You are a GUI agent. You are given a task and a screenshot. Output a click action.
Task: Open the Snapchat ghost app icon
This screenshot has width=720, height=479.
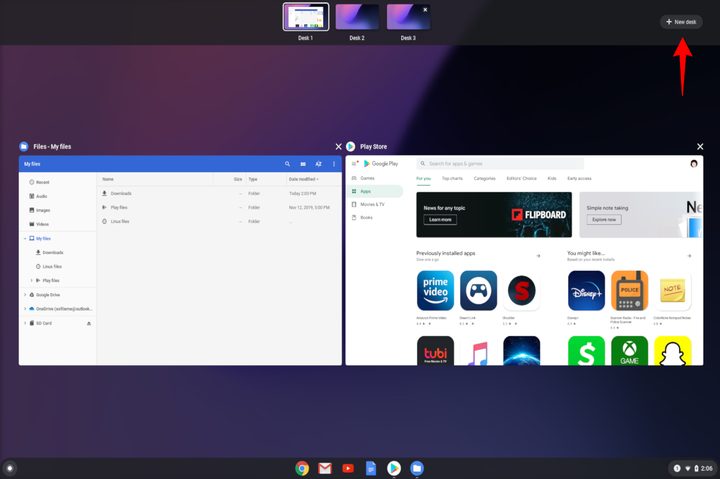(673, 351)
